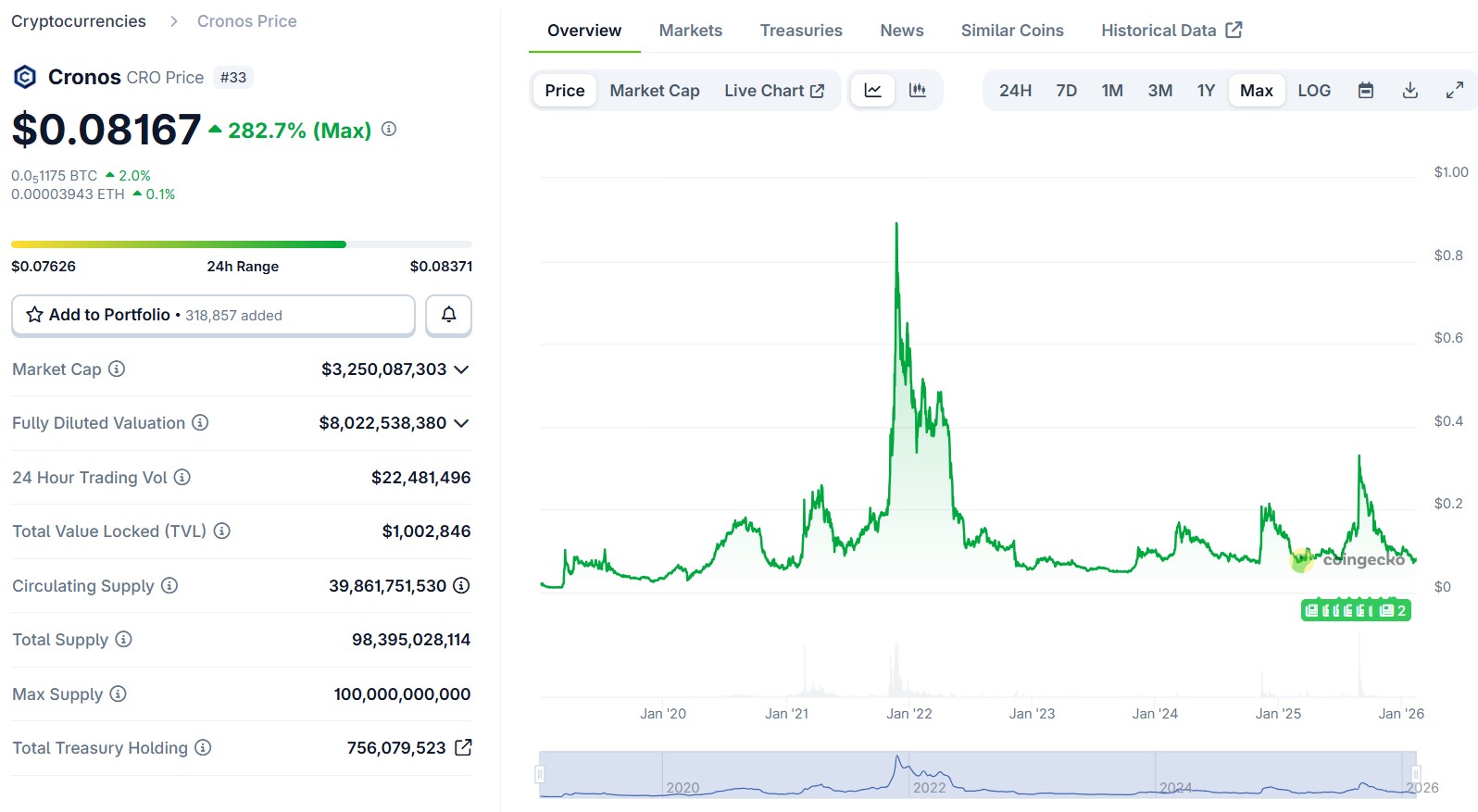The image size is (1478, 812).
Task: Show info for Market Cap
Action: tap(117, 369)
